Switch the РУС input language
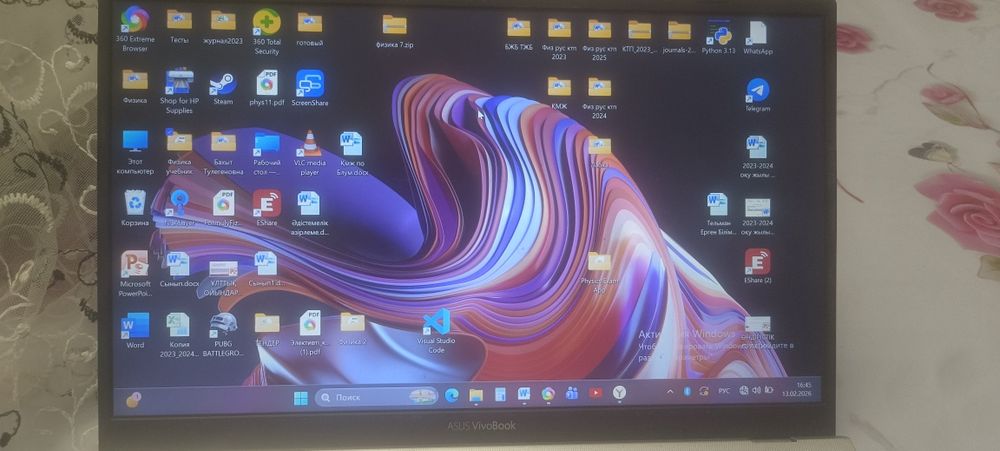The image size is (1000, 451). (x=724, y=390)
